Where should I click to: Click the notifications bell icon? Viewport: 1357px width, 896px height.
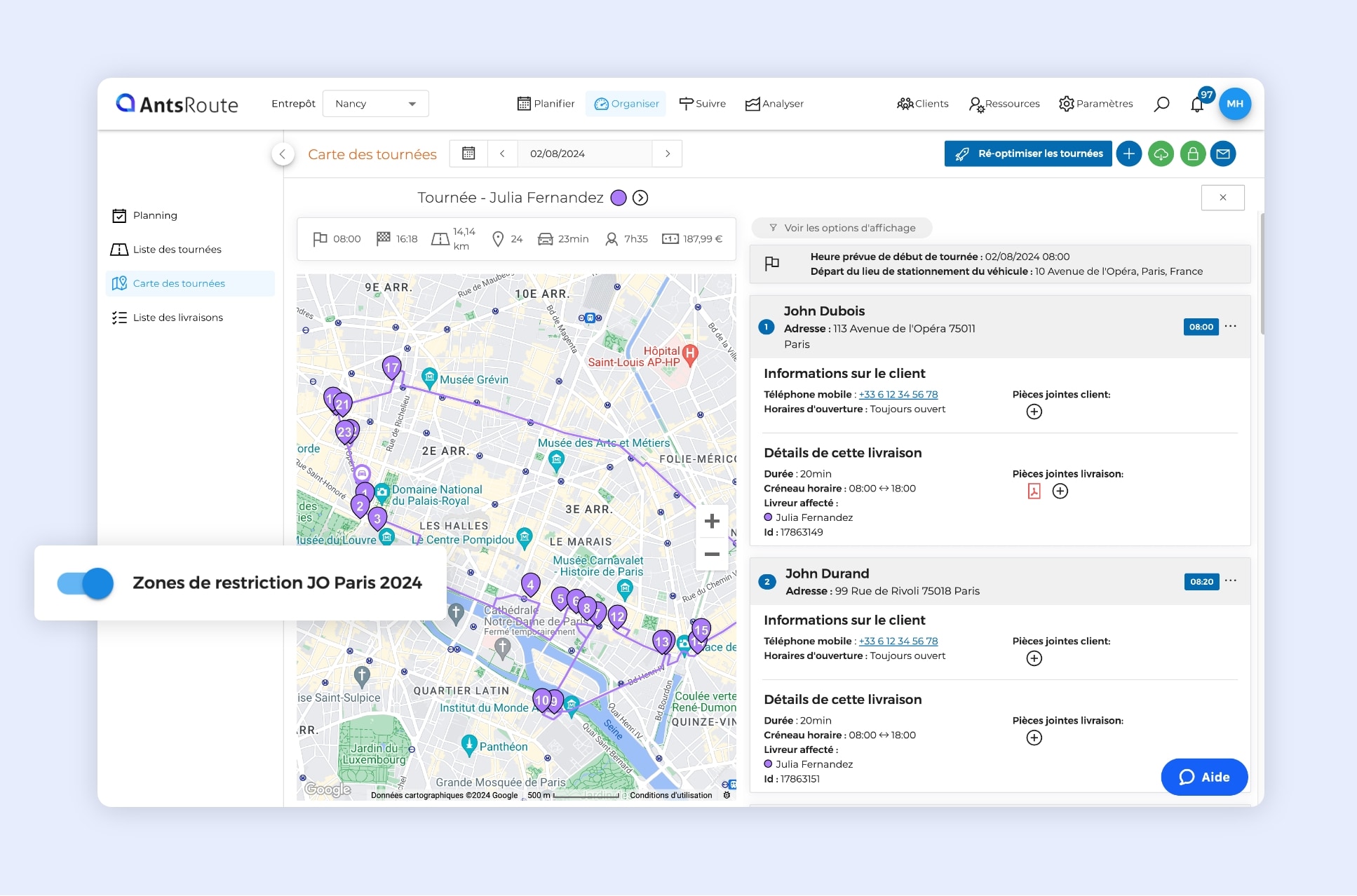click(1197, 104)
